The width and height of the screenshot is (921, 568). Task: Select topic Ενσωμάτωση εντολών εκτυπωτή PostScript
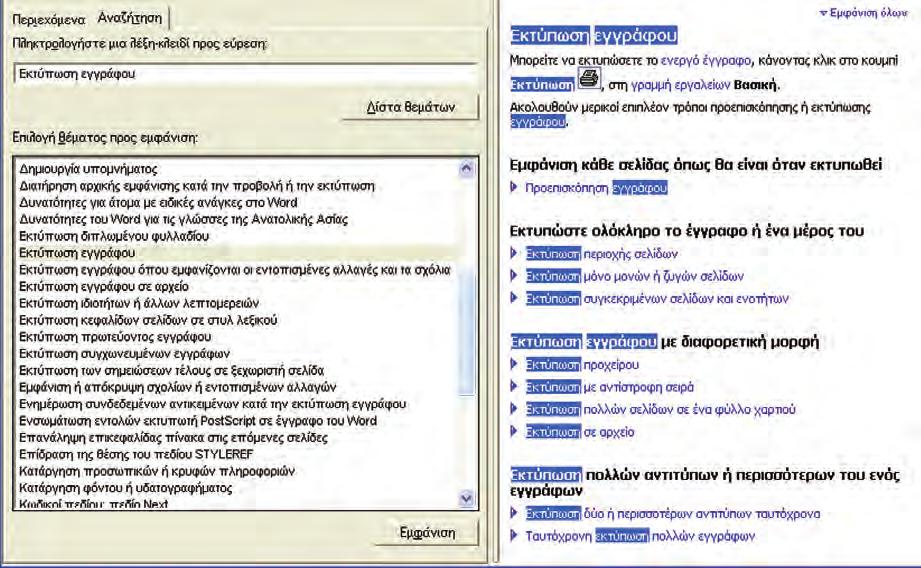(198, 421)
